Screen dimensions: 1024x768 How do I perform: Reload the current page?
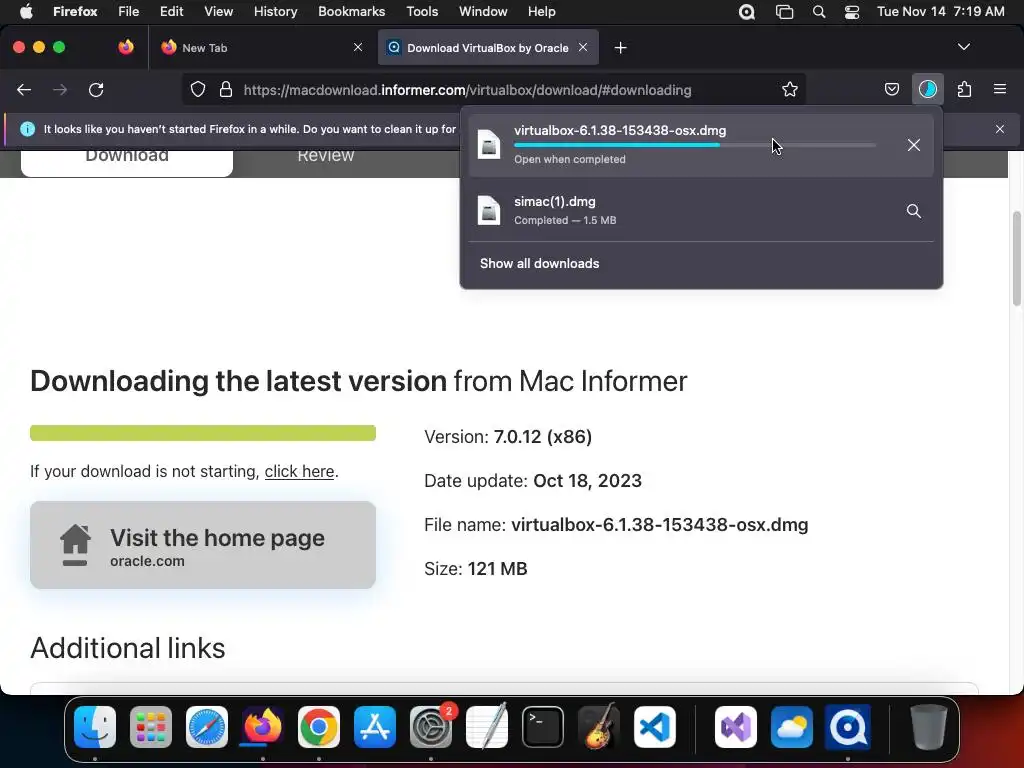96,89
